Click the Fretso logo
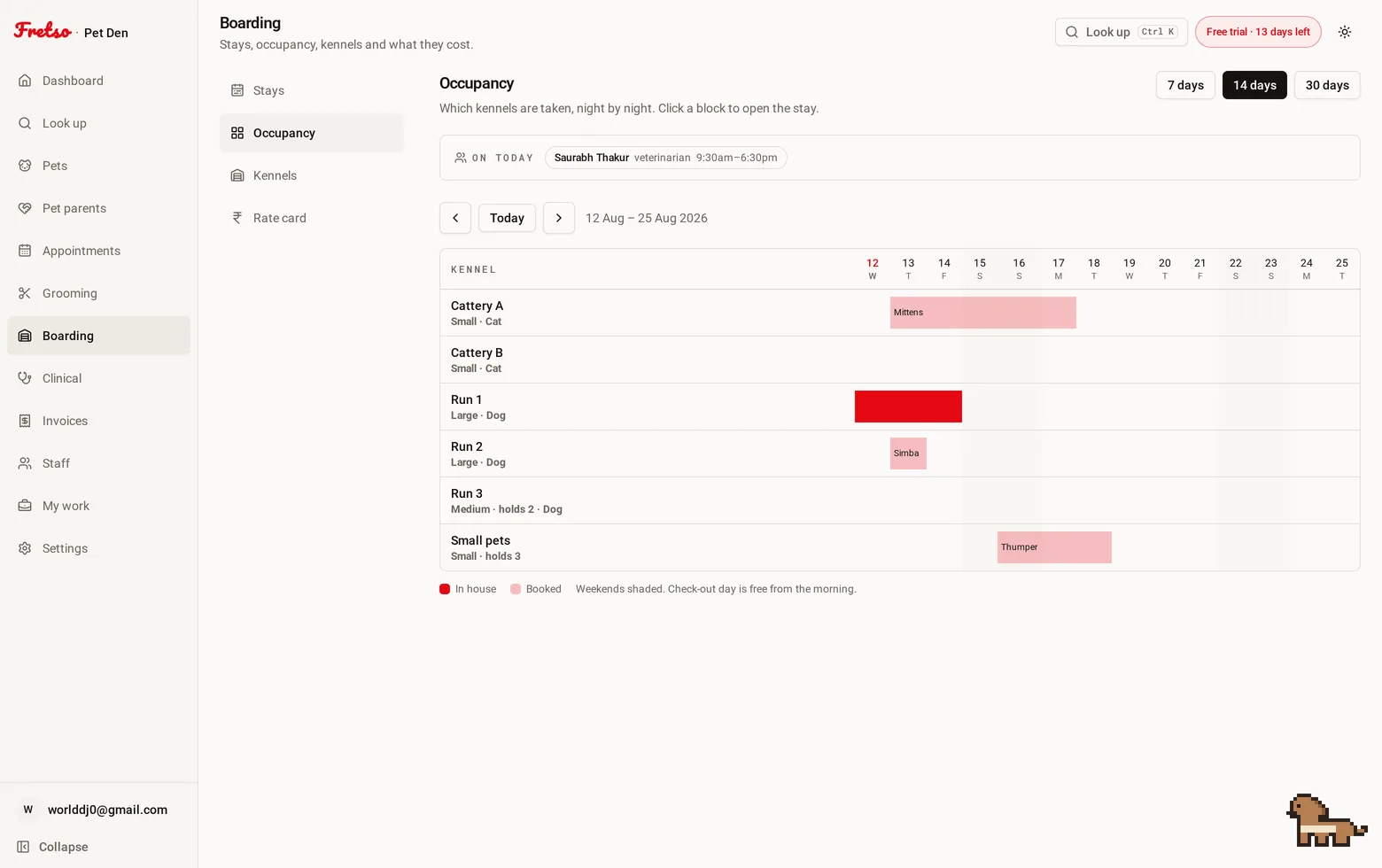Screen dimensions: 1382x868 [43, 31]
